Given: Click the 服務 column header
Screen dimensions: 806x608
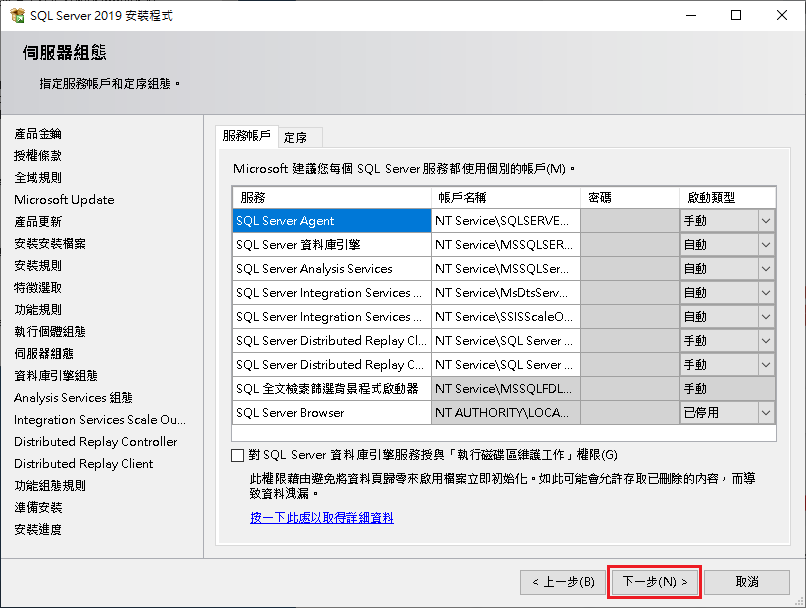Looking at the screenshot, I should pyautogui.click(x=332, y=198).
